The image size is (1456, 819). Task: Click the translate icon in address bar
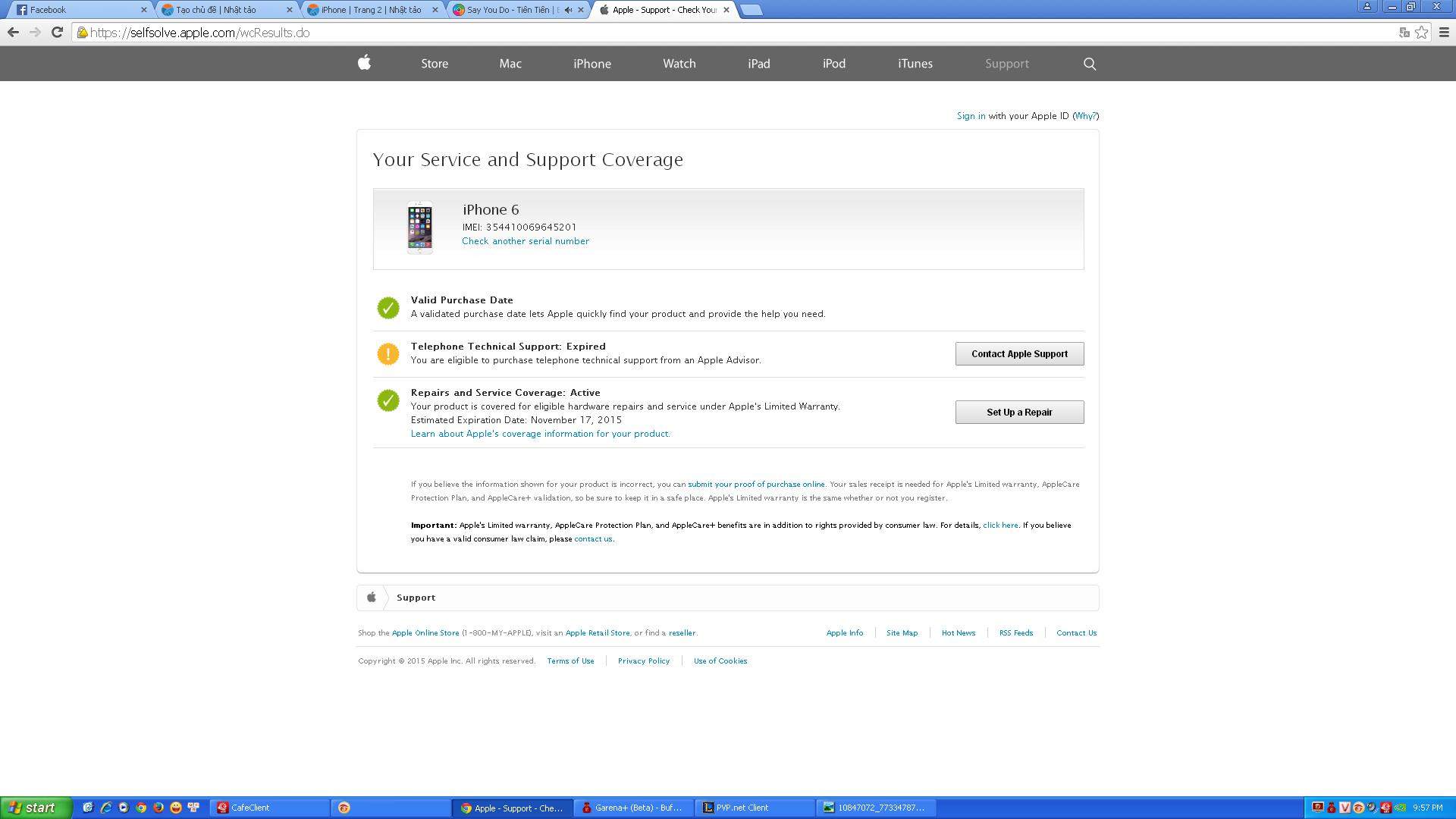tap(1404, 32)
